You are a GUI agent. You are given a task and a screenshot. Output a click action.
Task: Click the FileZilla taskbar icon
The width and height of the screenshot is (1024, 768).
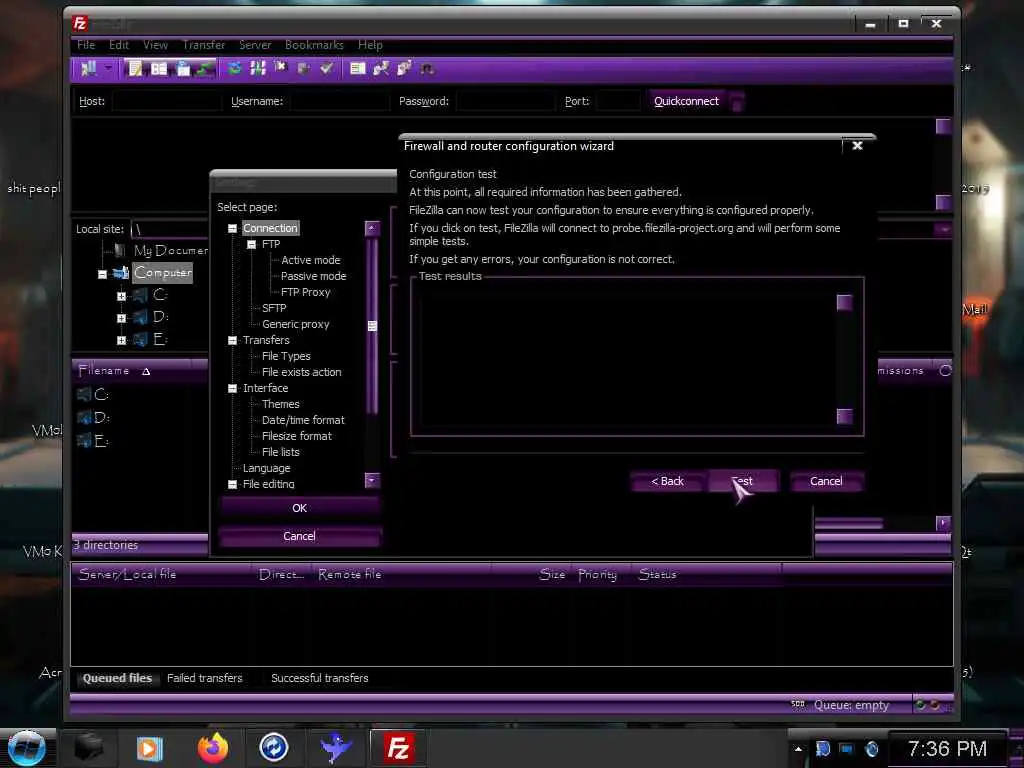398,748
